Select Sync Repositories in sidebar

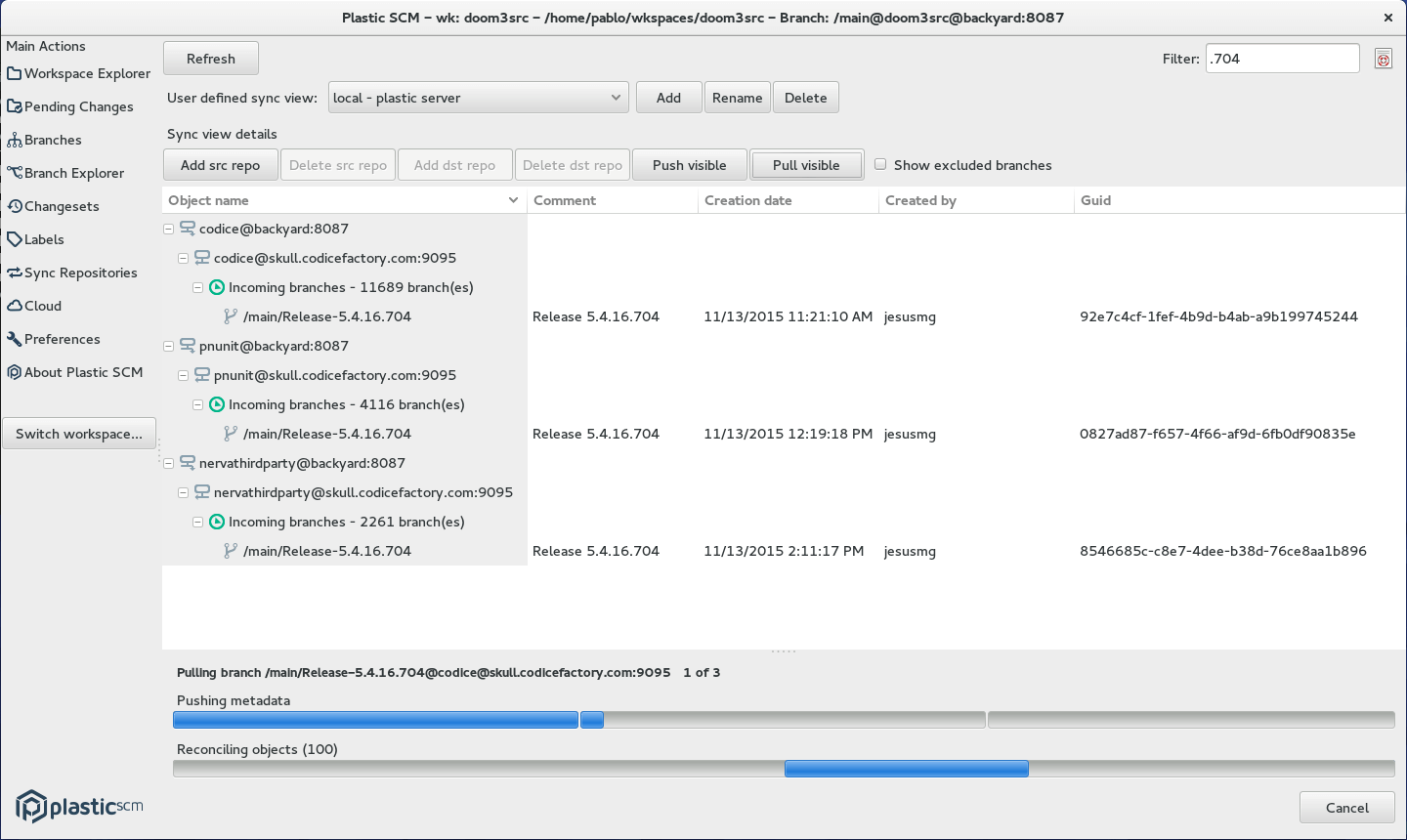[x=72, y=273]
